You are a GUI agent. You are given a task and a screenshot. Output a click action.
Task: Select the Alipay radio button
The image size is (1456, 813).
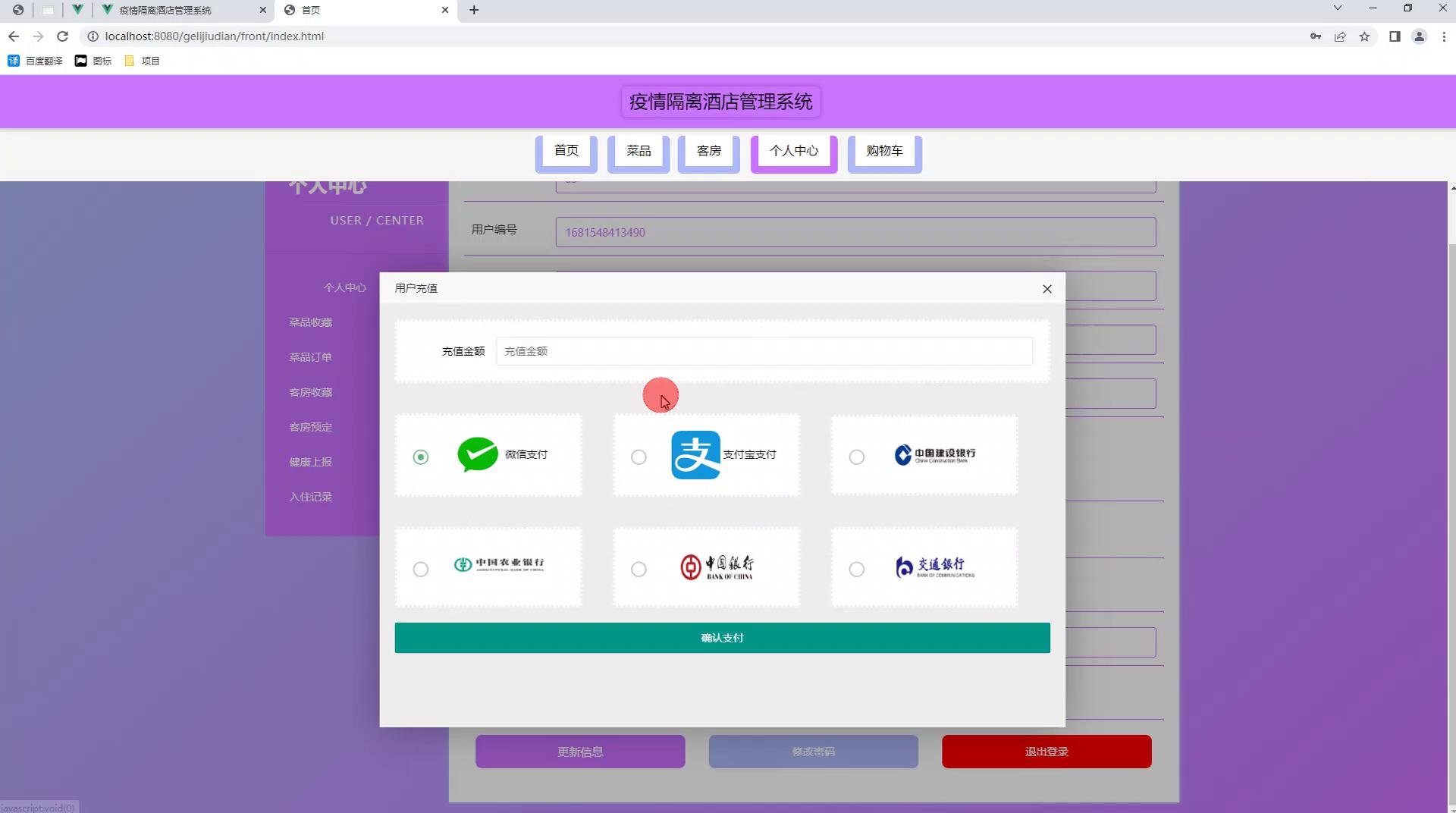(639, 457)
